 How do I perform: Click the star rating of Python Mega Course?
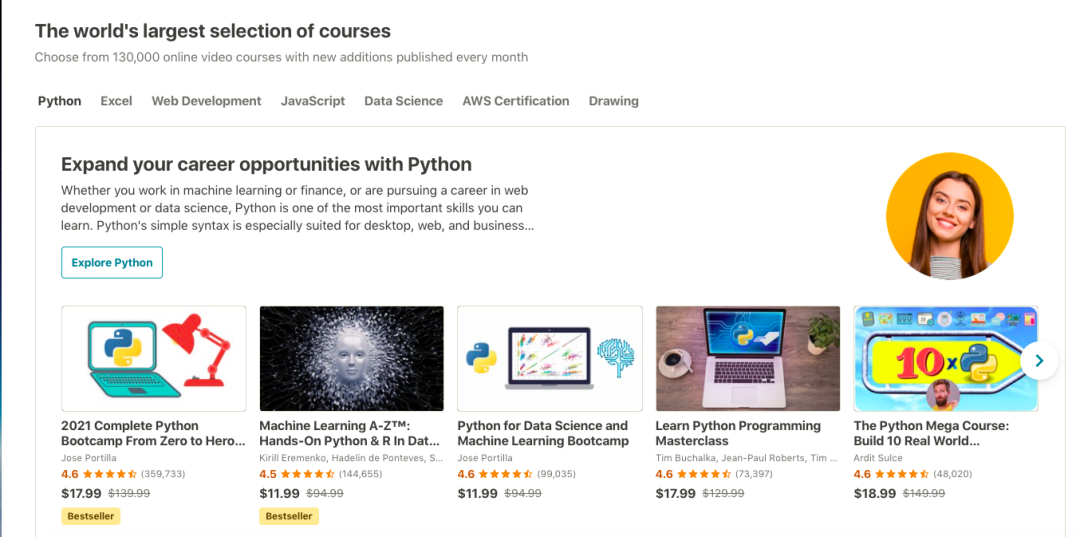(x=903, y=474)
